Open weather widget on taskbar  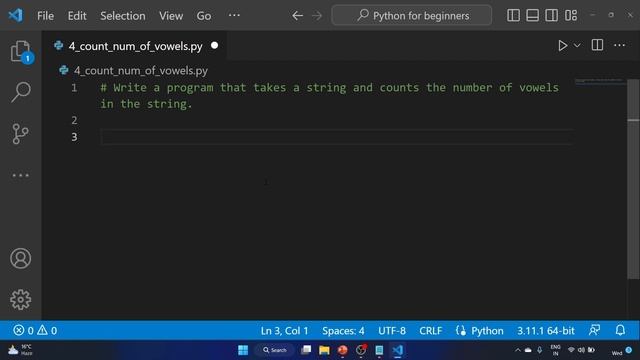click(x=20, y=350)
